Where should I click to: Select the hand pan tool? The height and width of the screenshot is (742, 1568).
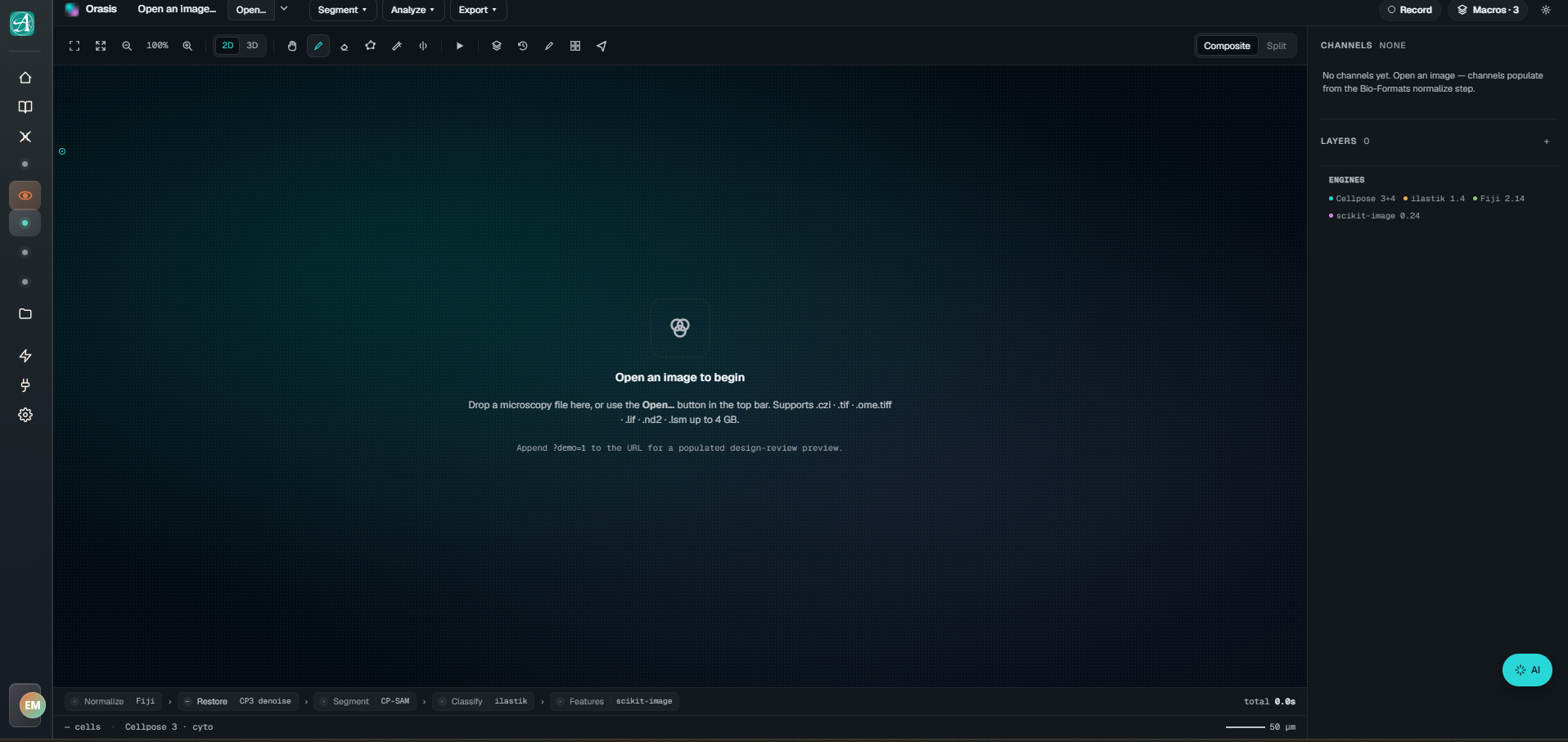[x=292, y=46]
